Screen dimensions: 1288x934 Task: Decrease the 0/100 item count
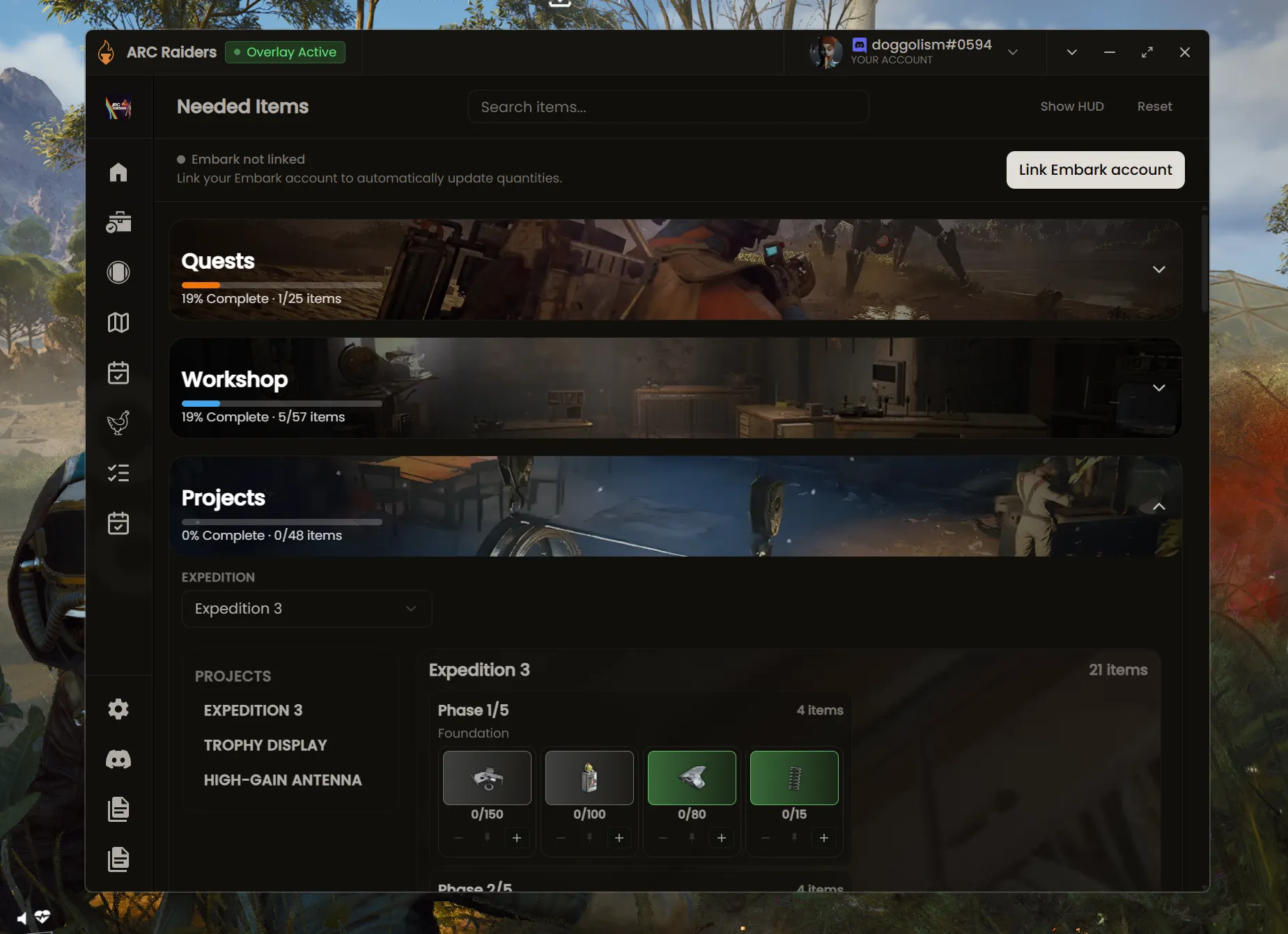pos(561,838)
